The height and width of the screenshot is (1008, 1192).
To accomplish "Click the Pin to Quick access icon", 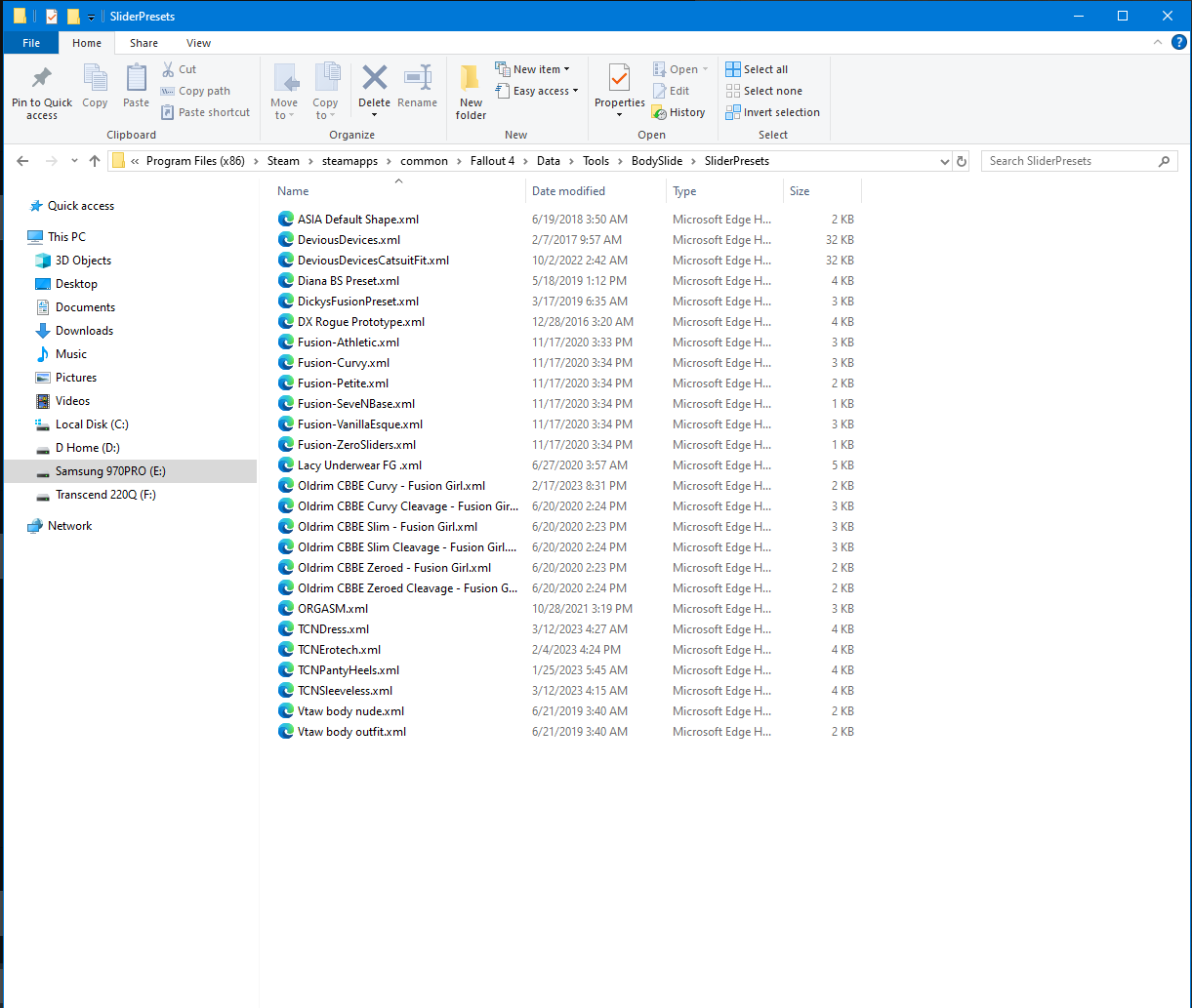I will tap(41, 80).
